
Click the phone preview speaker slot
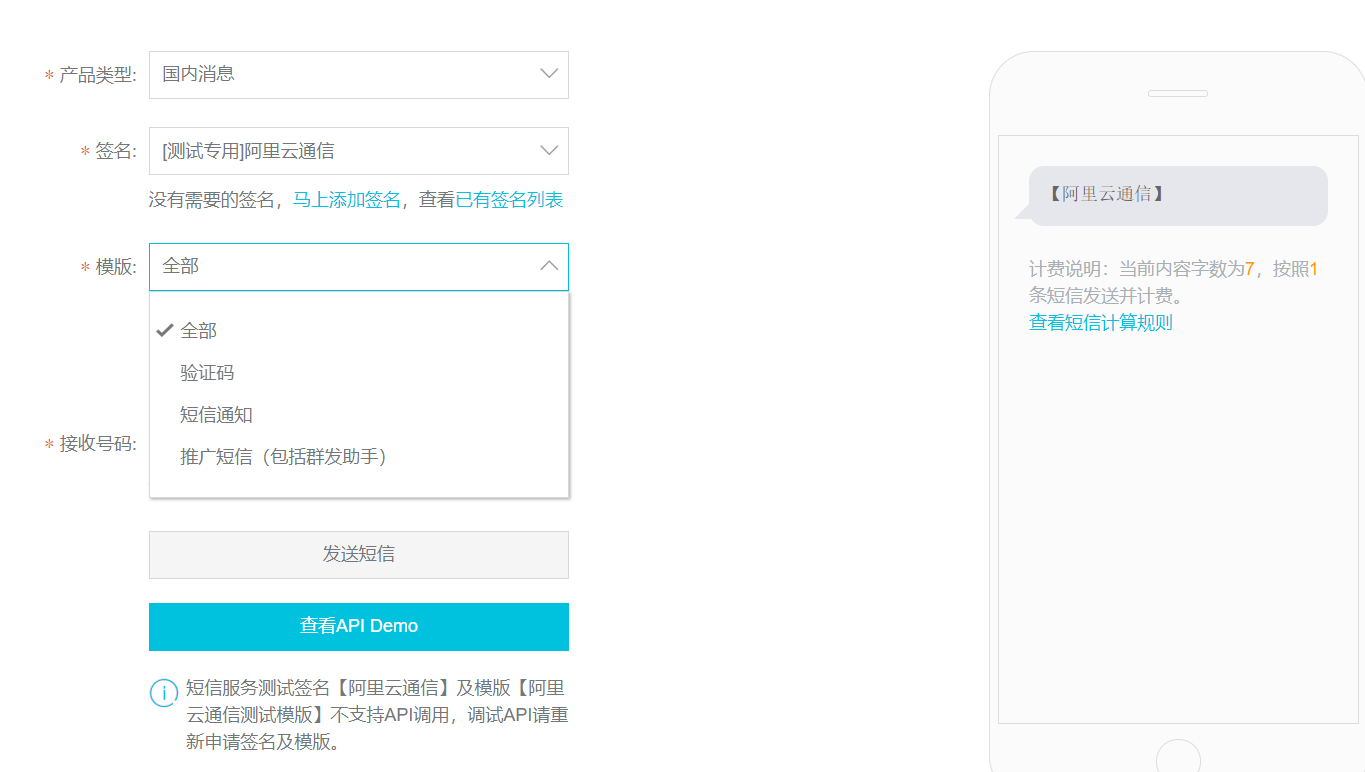click(x=1177, y=94)
